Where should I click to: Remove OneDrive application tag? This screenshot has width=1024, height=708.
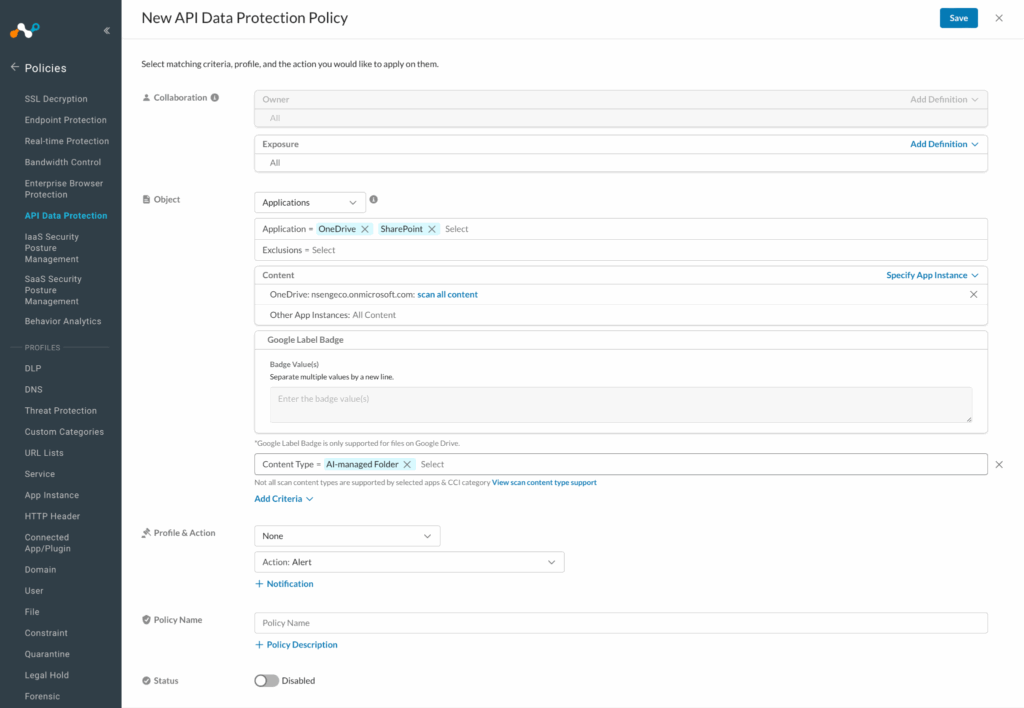[x=365, y=229]
